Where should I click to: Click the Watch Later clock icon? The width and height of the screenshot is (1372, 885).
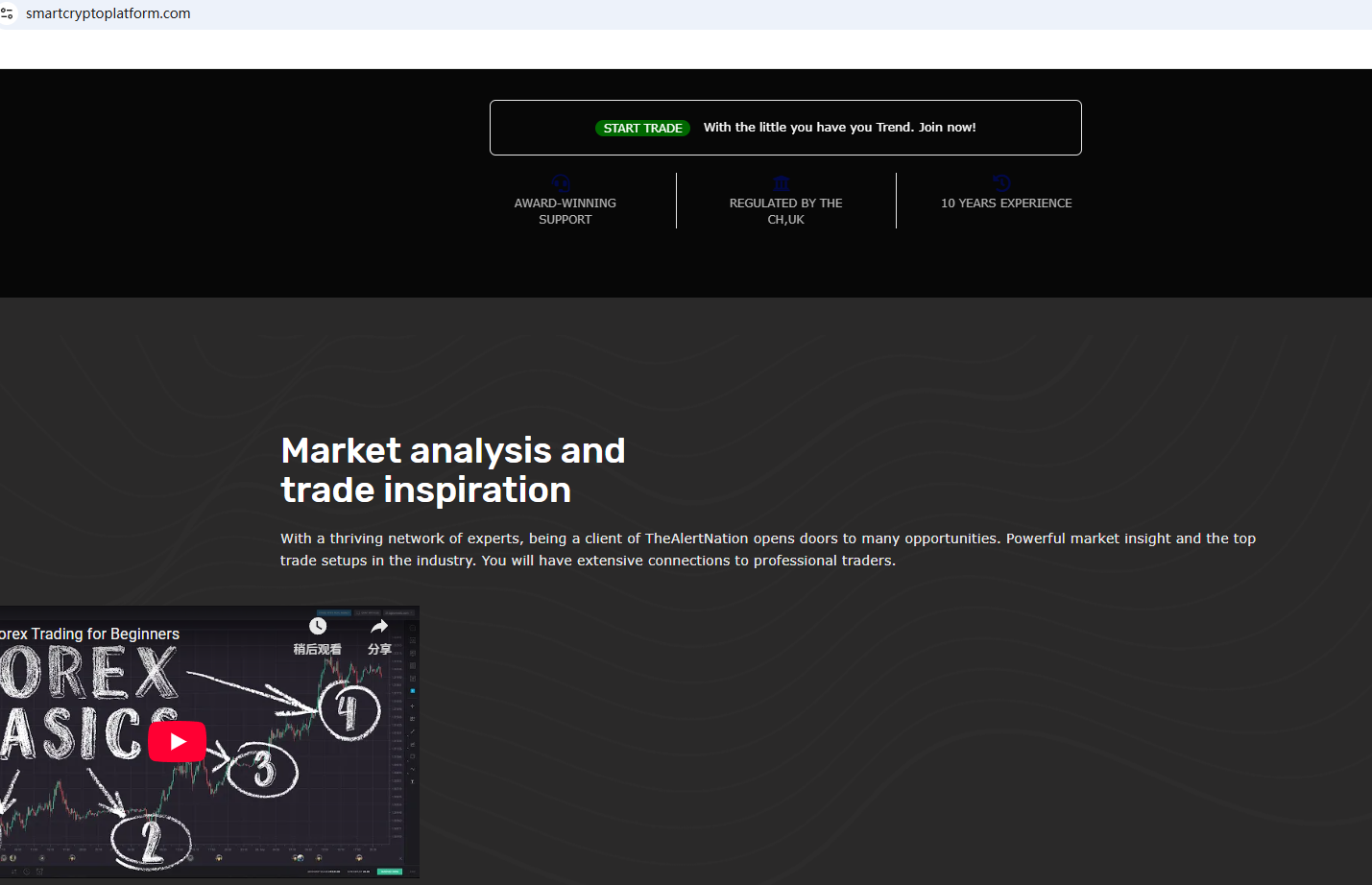pos(318,626)
